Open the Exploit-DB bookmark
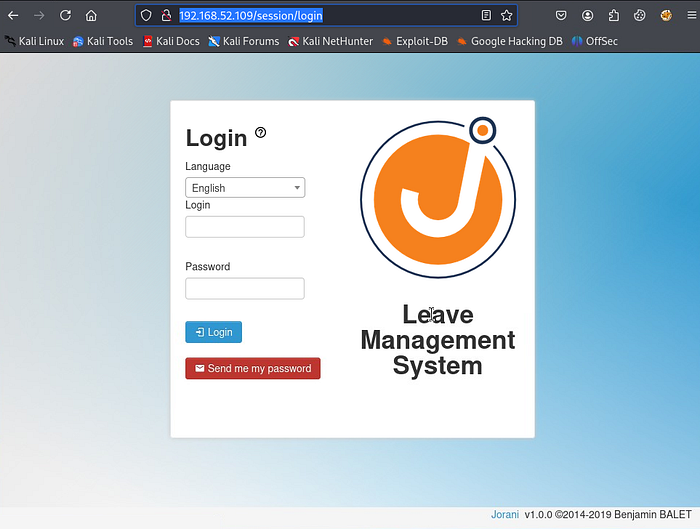 [415, 41]
